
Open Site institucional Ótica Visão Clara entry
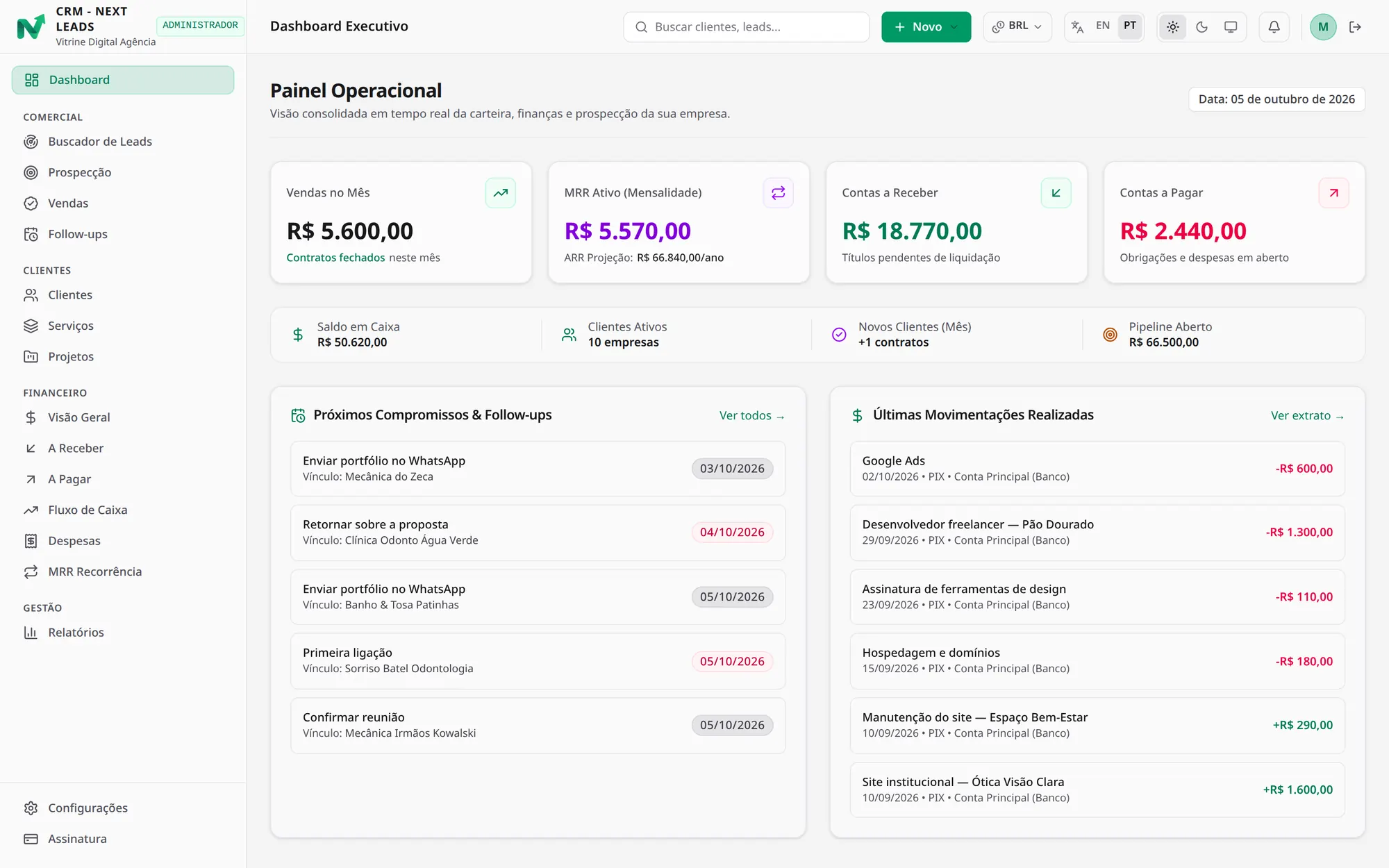(1097, 790)
